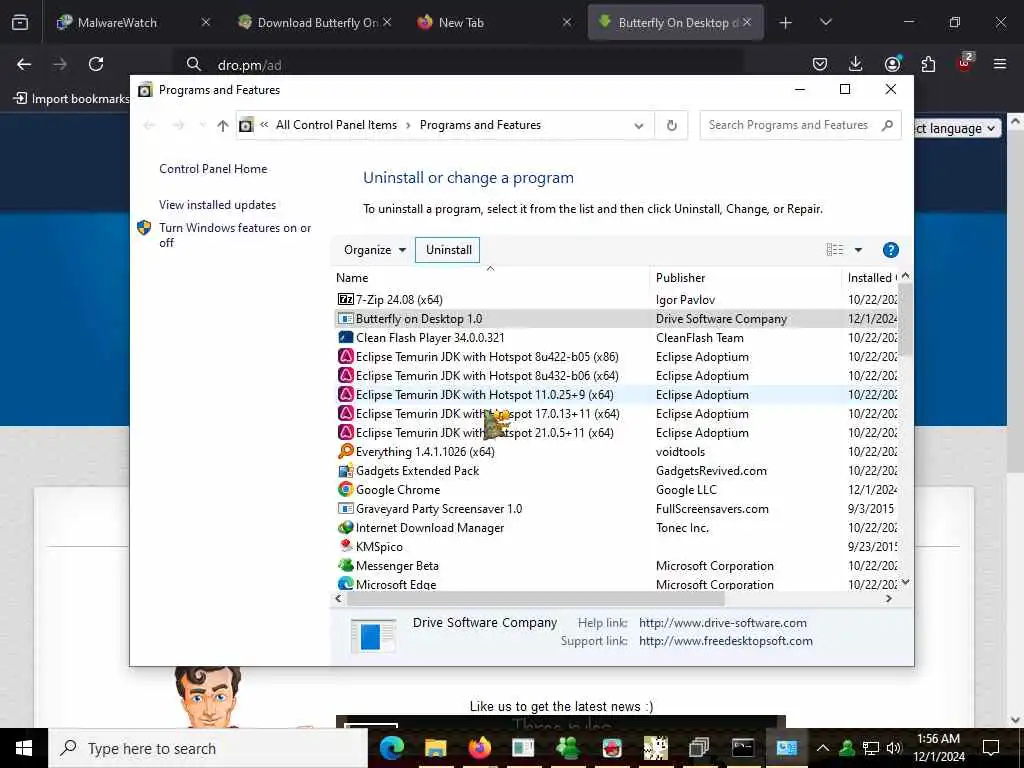Click the volume icon in system tray

tap(894, 748)
